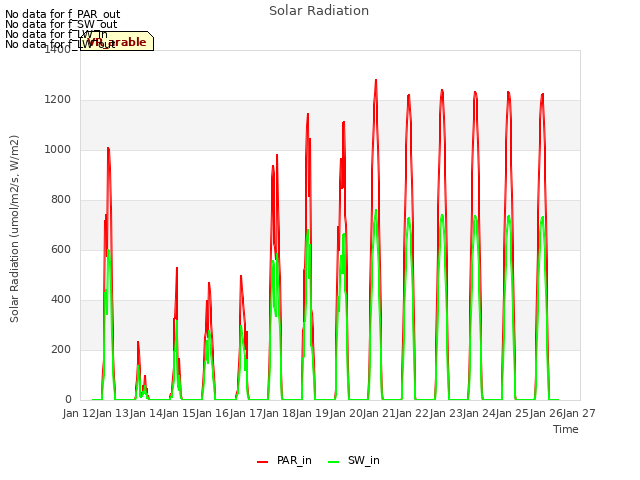
Task: Click the 'No data for f_SW_out' message
Action: [x=61, y=24]
